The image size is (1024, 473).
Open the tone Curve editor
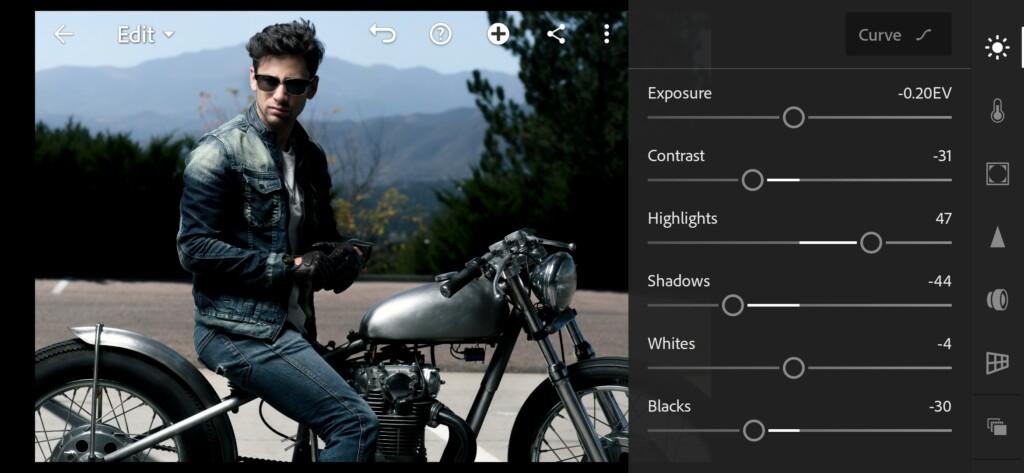pos(898,35)
